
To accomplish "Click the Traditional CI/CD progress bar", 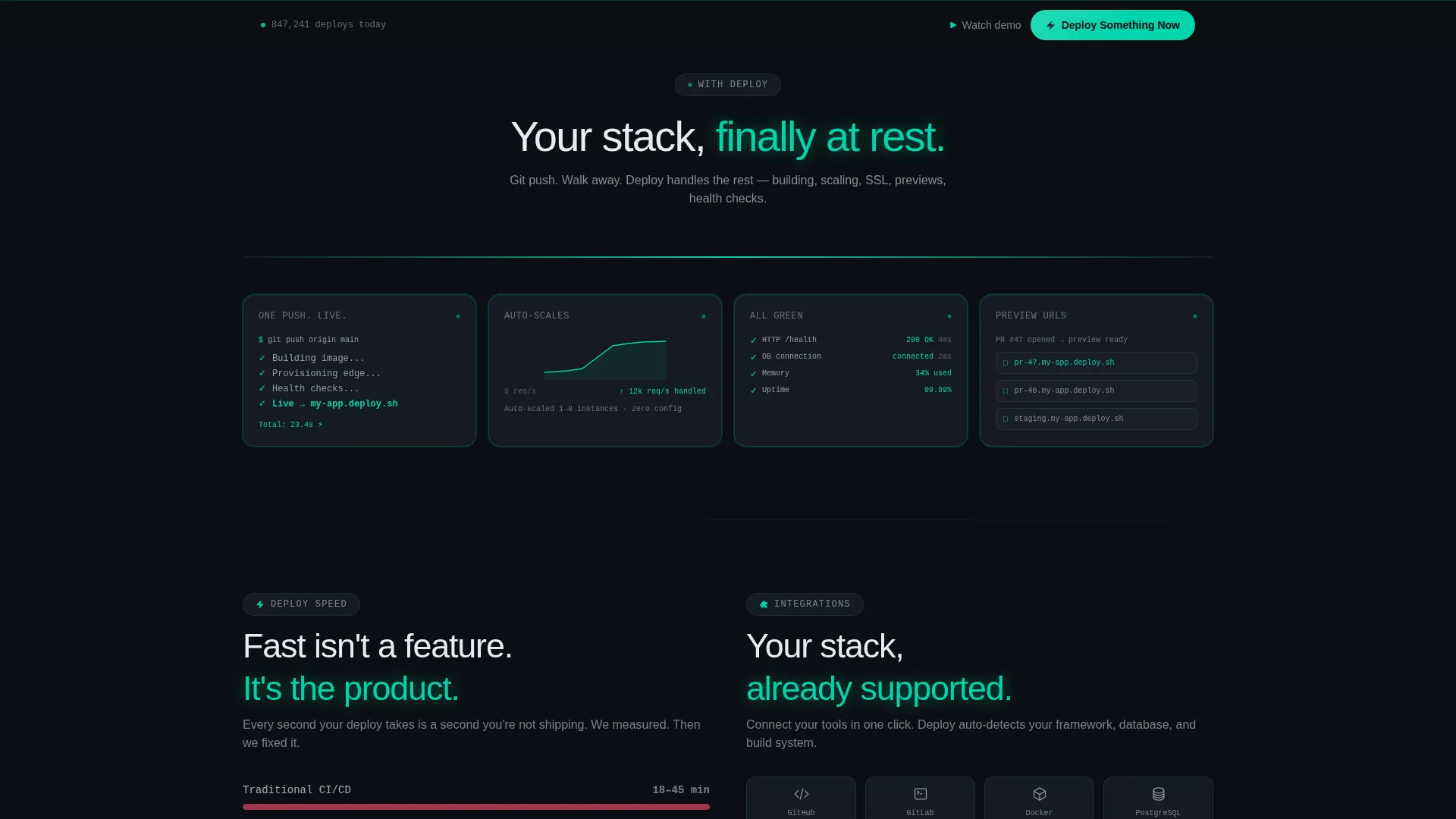I will pyautogui.click(x=476, y=807).
